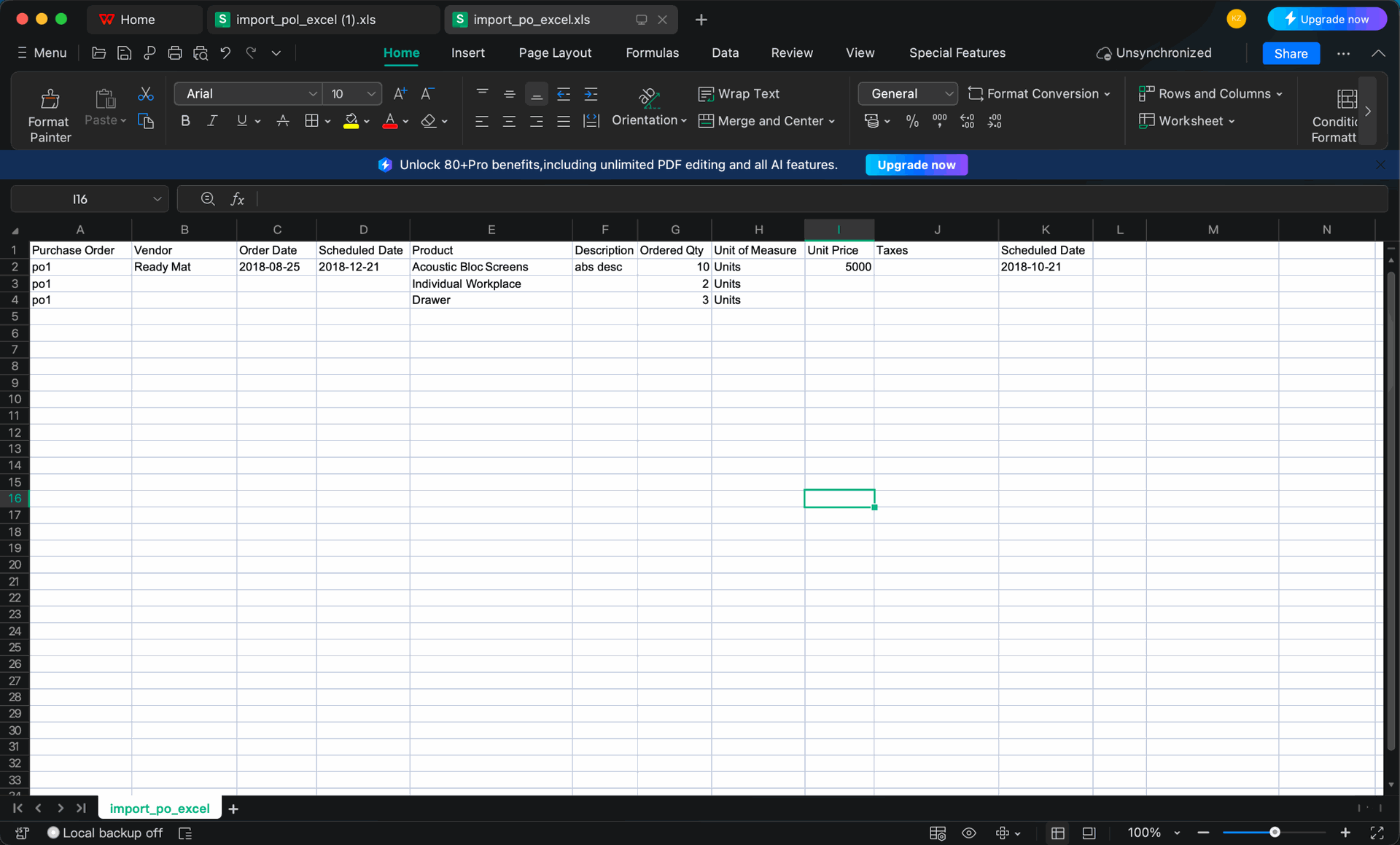Viewport: 1400px width, 845px height.
Task: Toggle Wrap Text option
Action: click(x=739, y=93)
